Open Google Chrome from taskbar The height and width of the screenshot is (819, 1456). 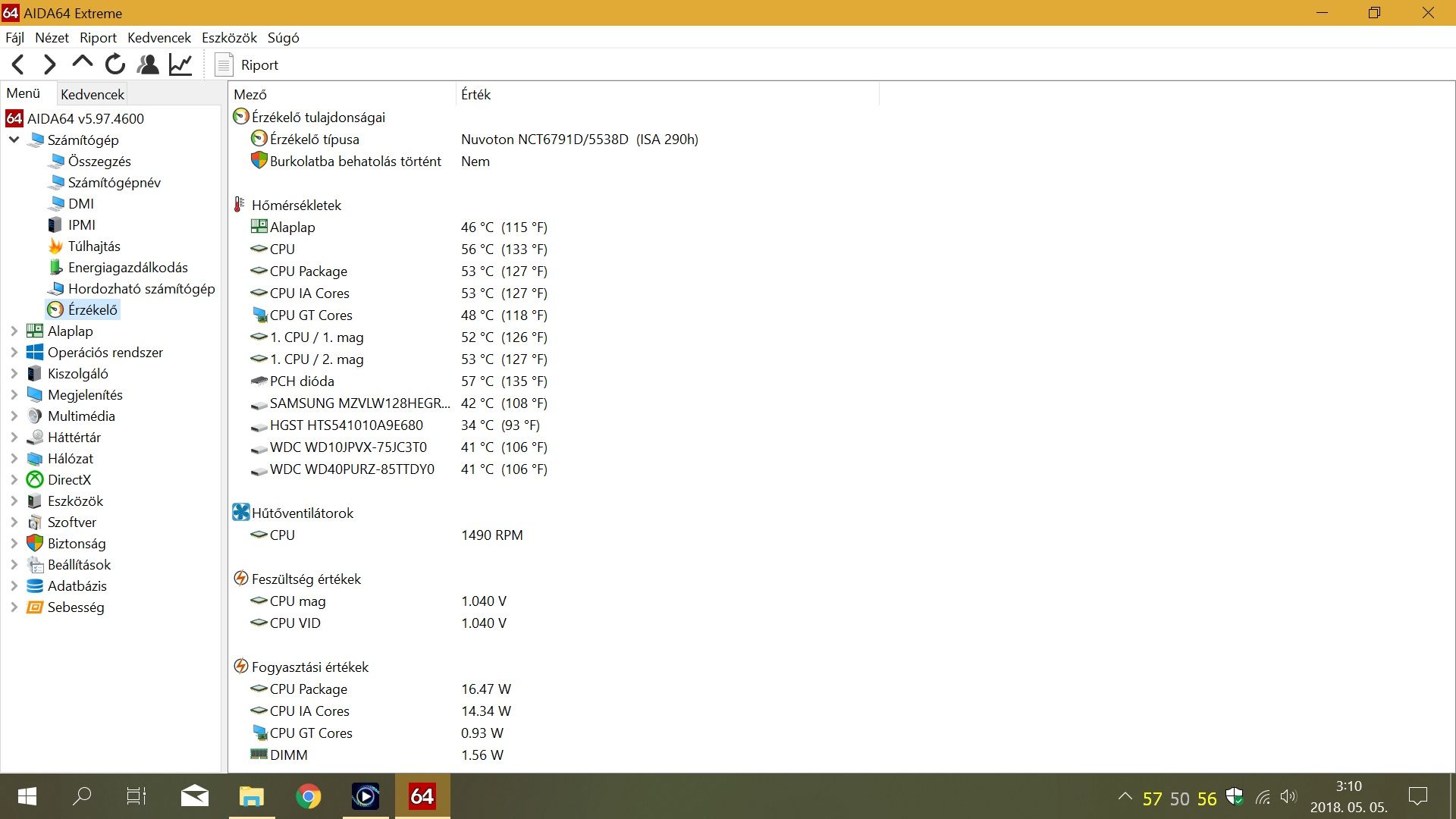(x=308, y=796)
